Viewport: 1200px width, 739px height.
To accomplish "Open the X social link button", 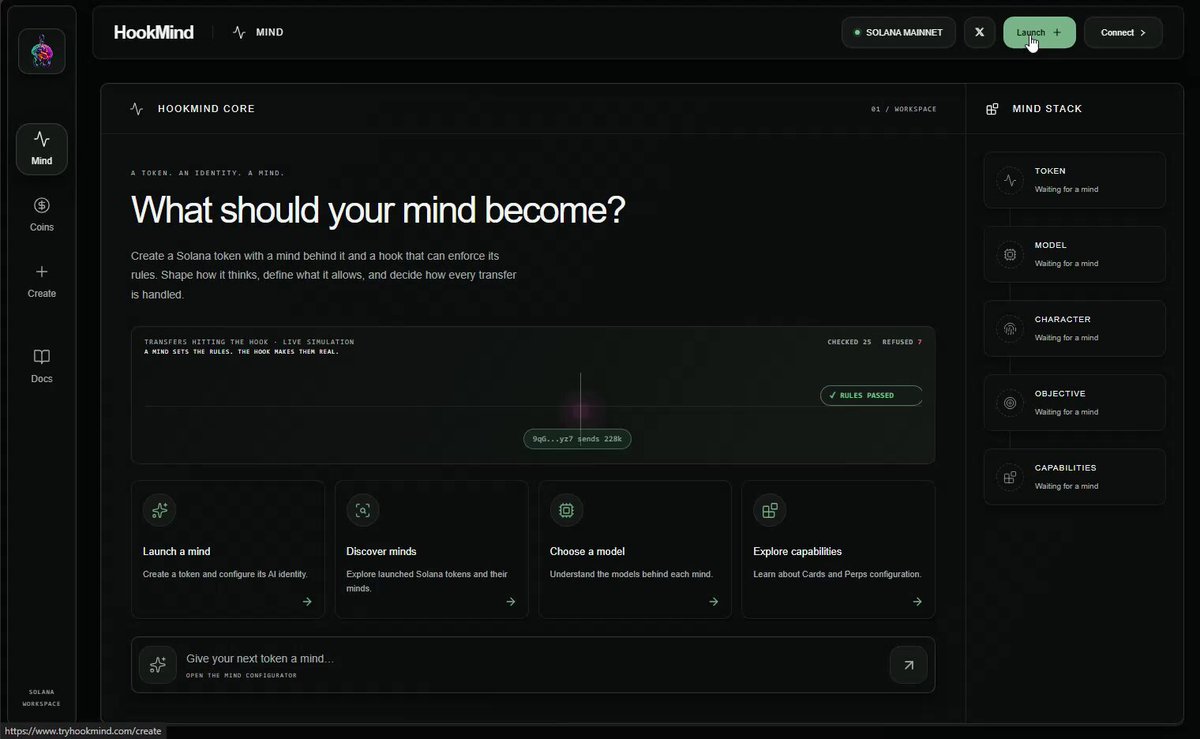I will [x=979, y=33].
